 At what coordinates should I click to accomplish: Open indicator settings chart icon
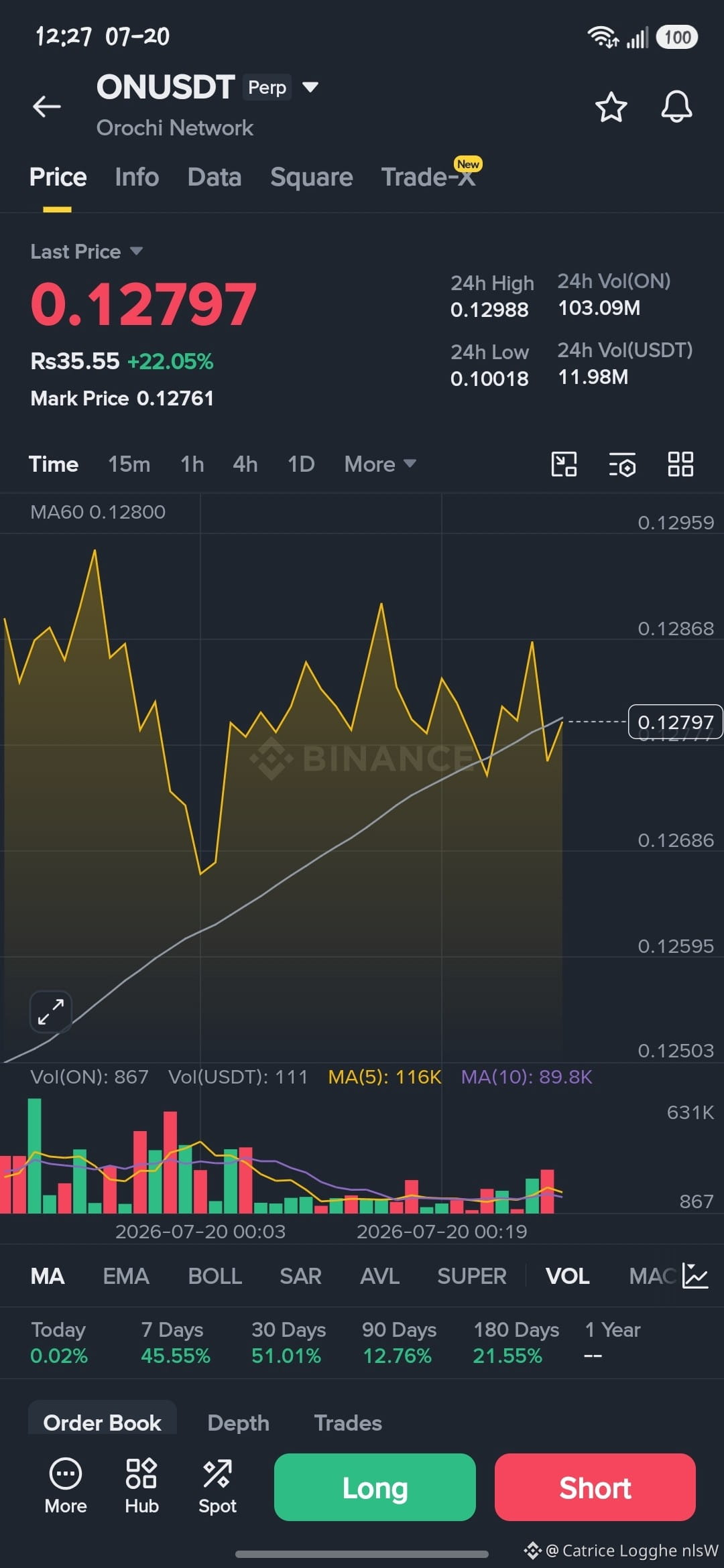pyautogui.click(x=695, y=1275)
